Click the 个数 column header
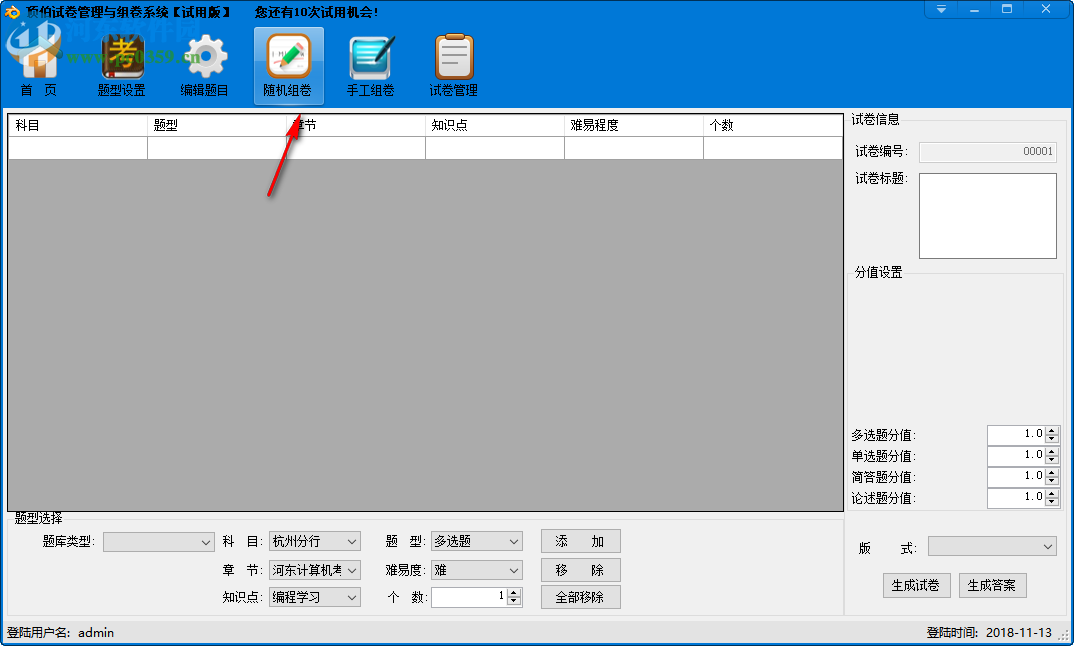1074x646 pixels. point(773,125)
